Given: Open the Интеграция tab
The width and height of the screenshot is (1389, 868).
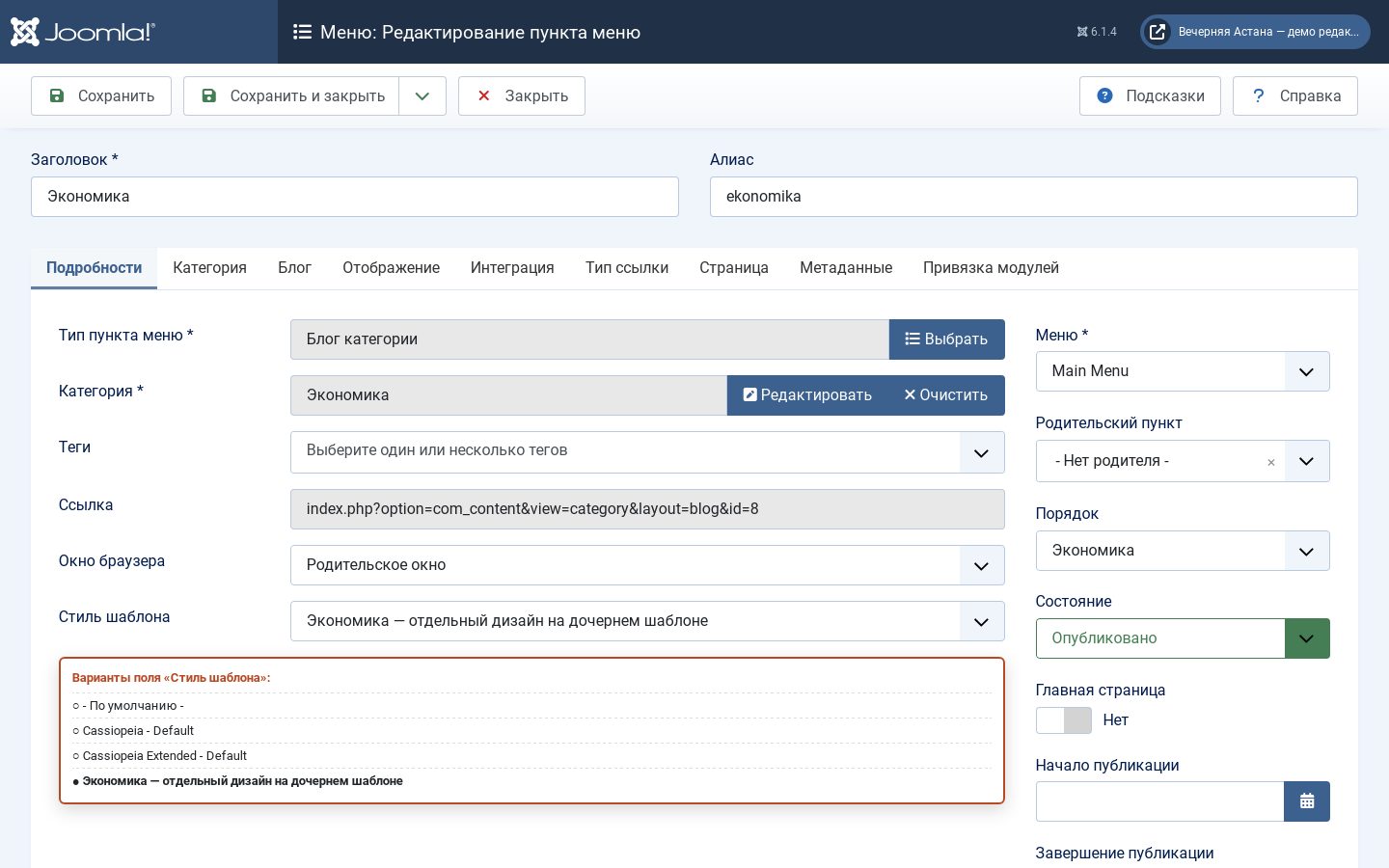Looking at the screenshot, I should 512,268.
